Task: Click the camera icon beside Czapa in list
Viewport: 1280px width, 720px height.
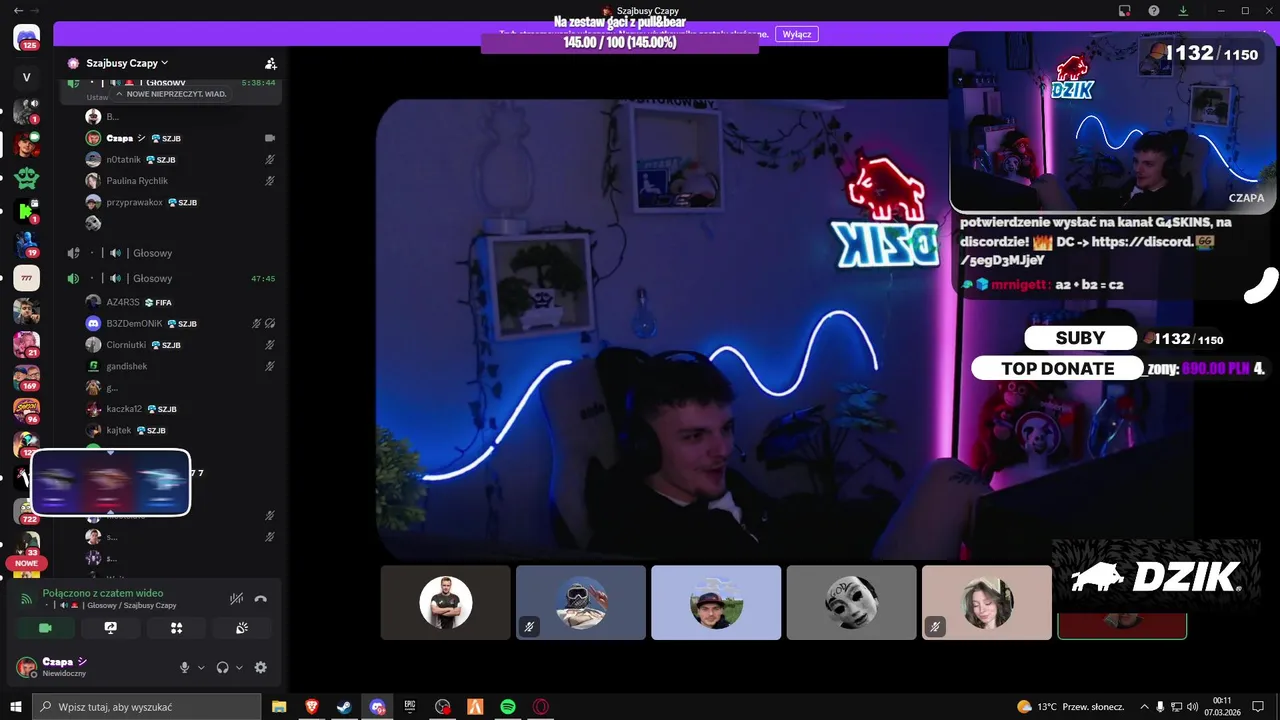Action: point(269,138)
